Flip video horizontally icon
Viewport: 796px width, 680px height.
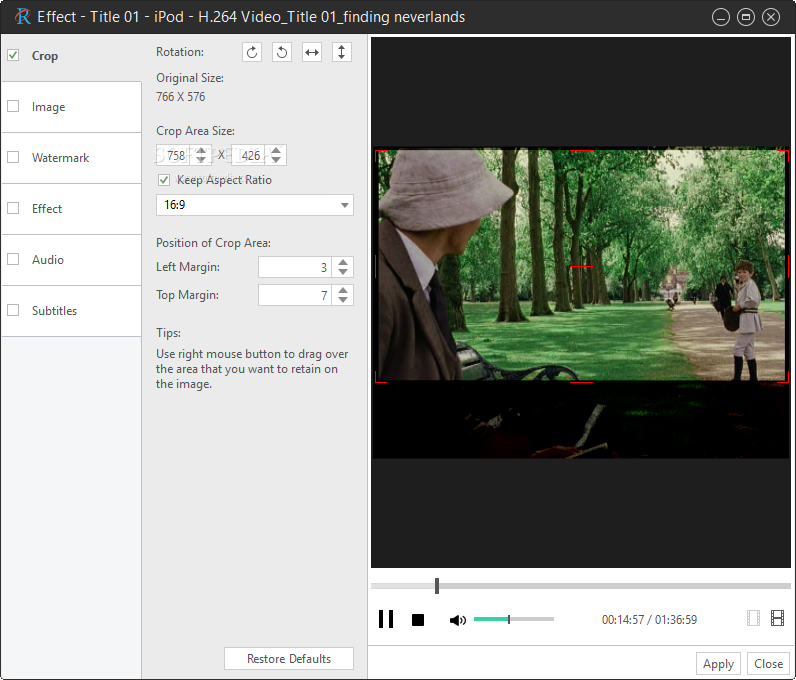click(x=312, y=52)
